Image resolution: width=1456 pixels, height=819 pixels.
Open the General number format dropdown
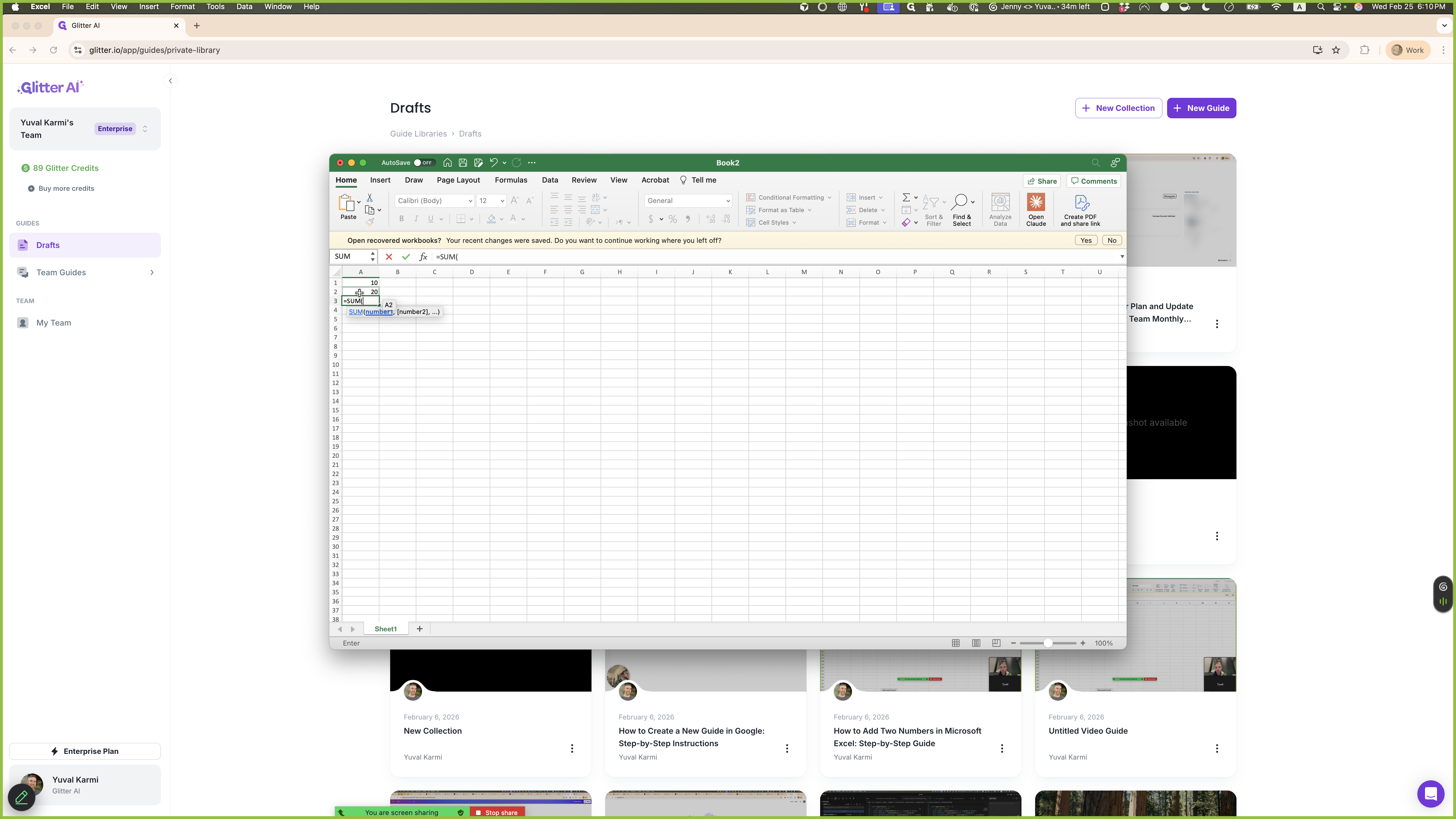point(727,201)
